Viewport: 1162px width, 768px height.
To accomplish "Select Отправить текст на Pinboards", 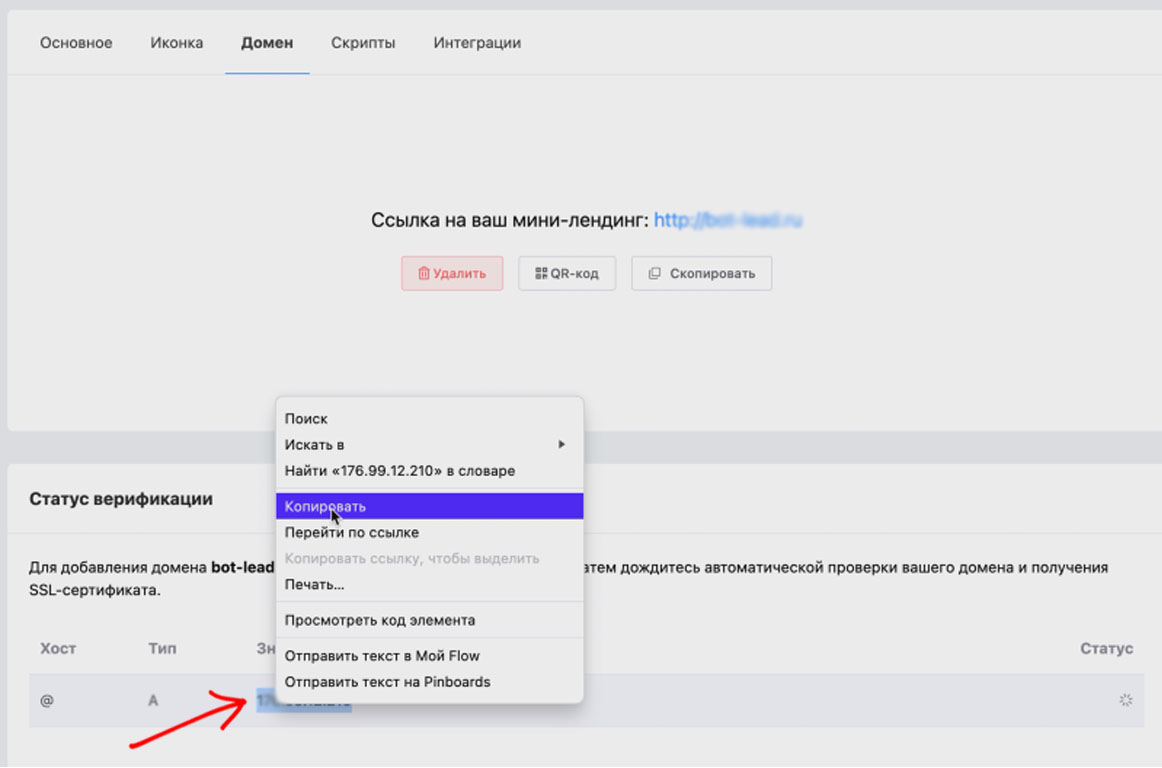I will [x=429, y=681].
